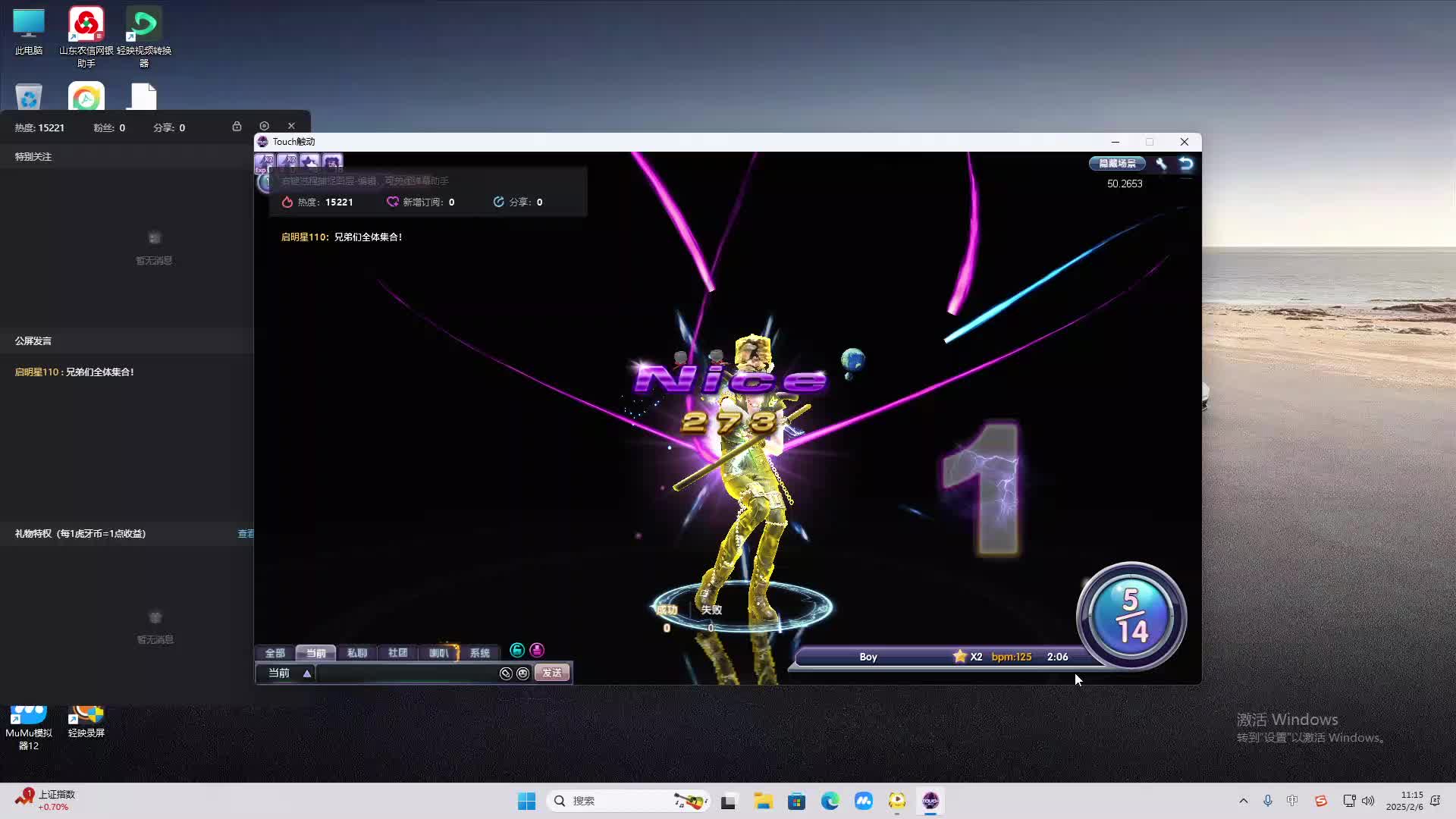Screen dimensions: 1456x819
Task: Click the eraser clear icon in chat box
Action: tap(506, 673)
